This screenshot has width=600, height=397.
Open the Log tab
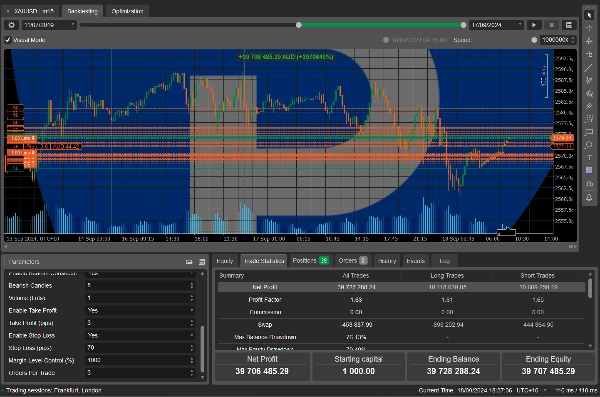click(444, 261)
